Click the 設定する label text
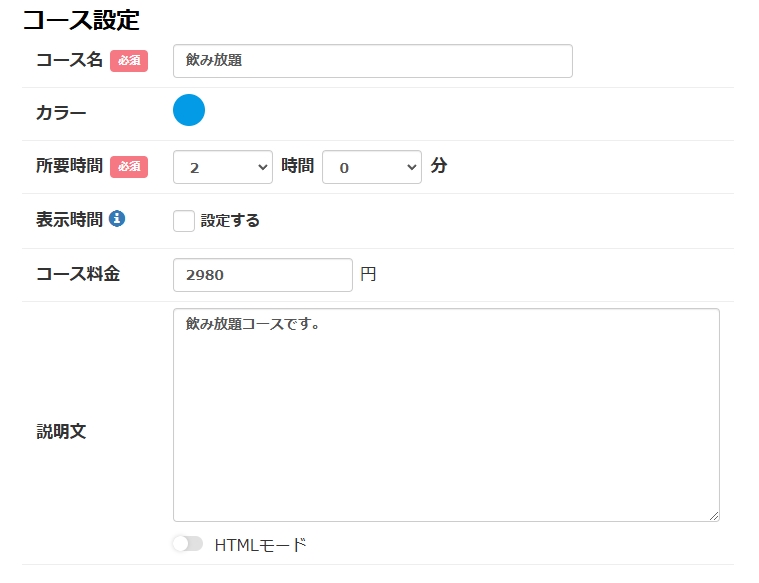 coord(230,221)
